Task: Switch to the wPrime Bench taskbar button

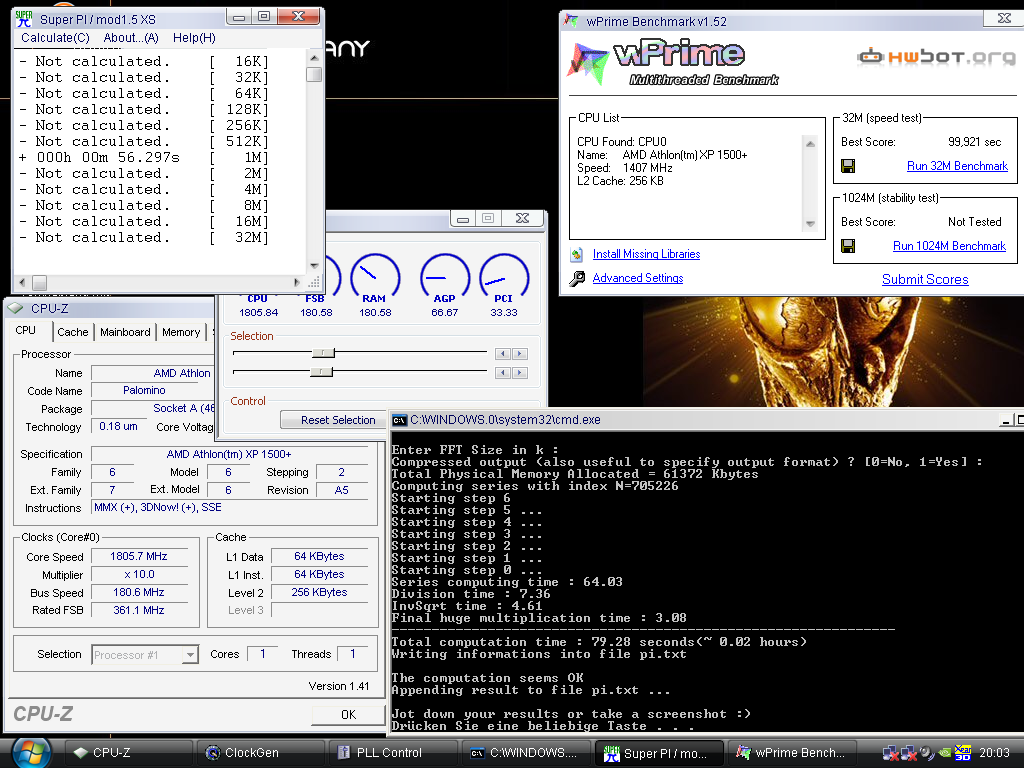Action: (790, 753)
